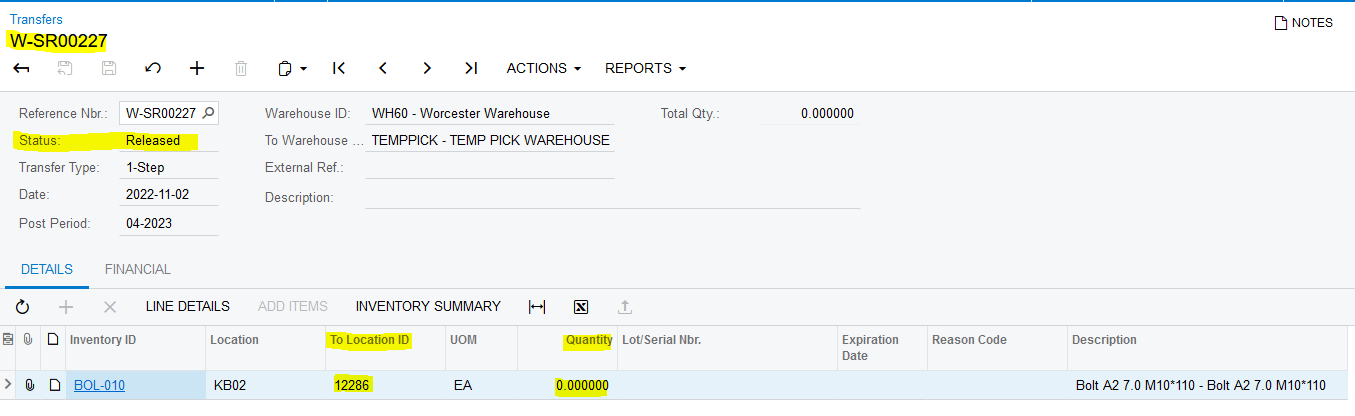Click the Reference Nbr. search field
Screen dimensions: 1355x416
point(161,113)
